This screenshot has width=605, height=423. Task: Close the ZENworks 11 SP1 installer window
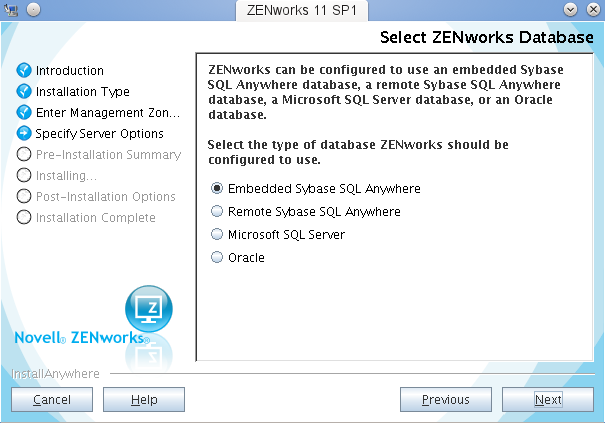pos(591,9)
